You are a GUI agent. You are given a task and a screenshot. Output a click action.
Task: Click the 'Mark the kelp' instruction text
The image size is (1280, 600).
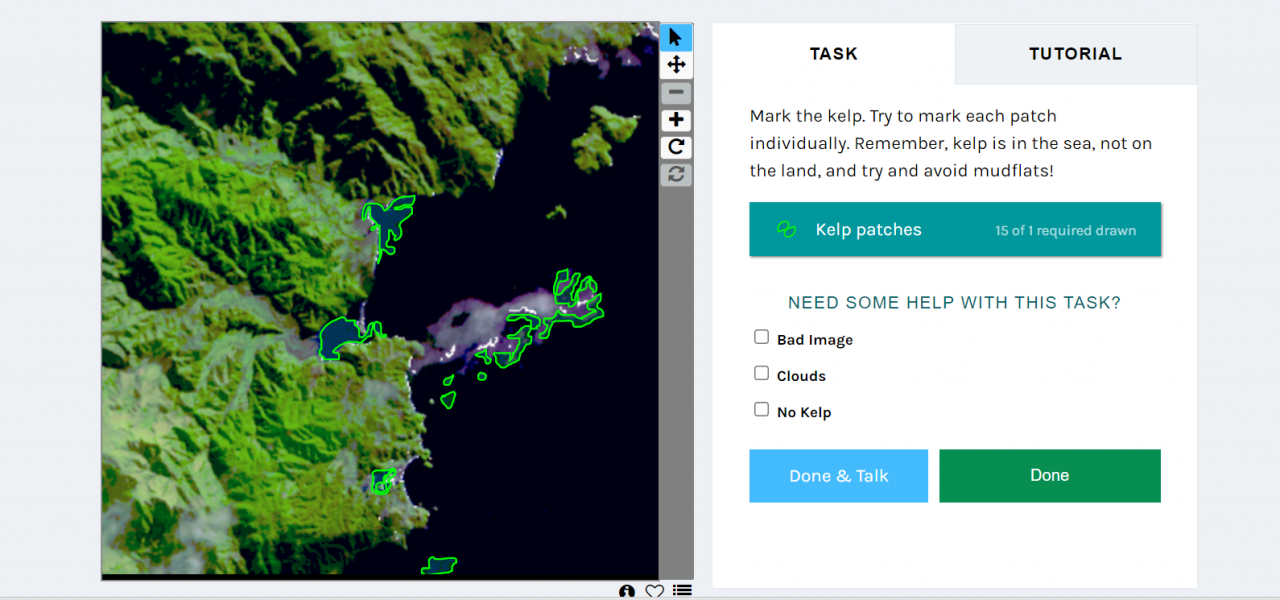951,143
